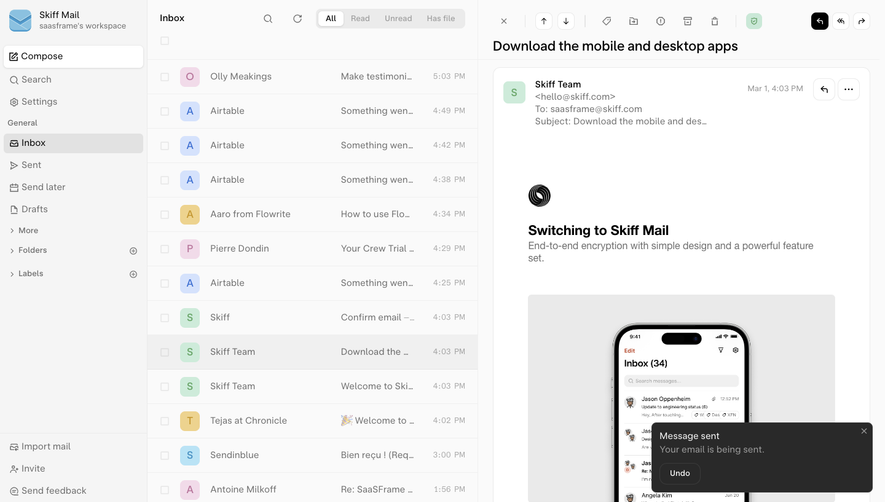Screen dimensions: 885x502
Task: Open the Send later folder
Action: (73, 187)
